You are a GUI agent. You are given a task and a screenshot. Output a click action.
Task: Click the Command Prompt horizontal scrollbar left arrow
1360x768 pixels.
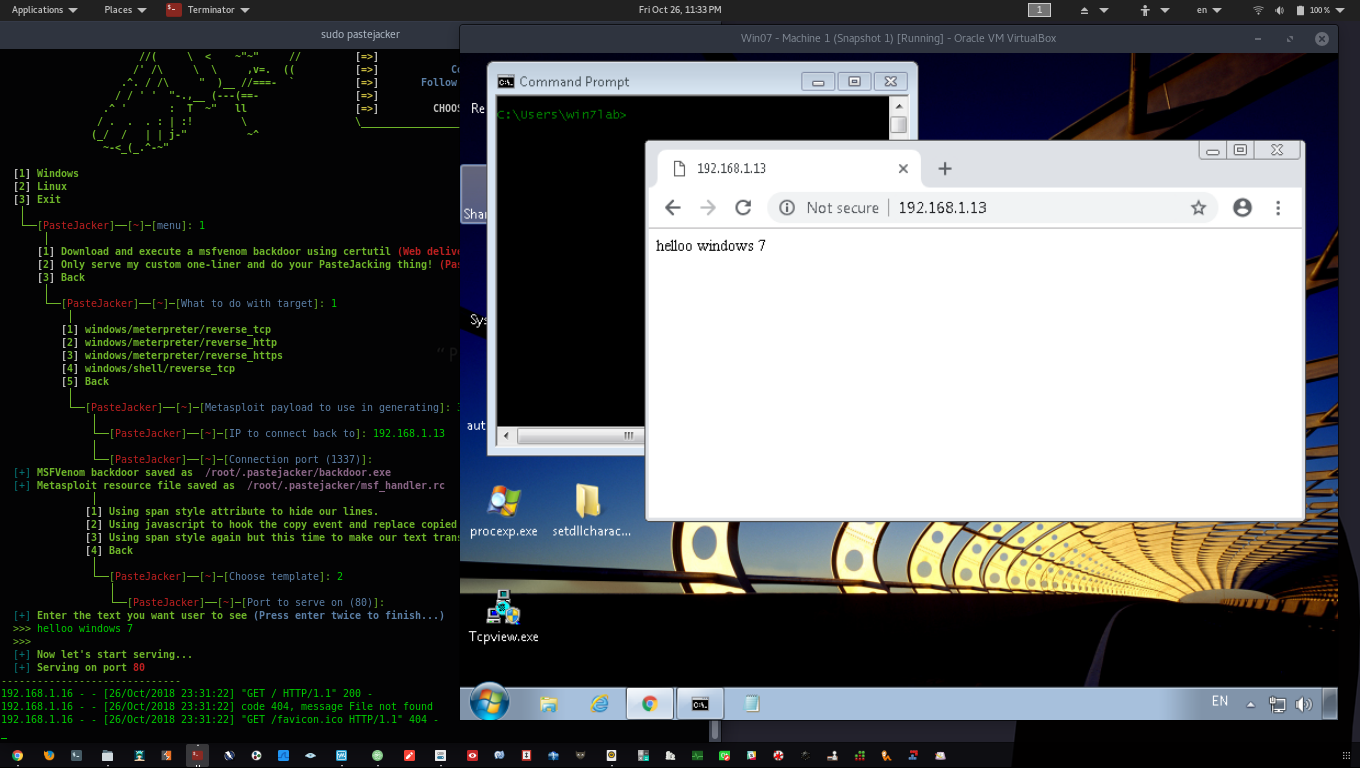tap(507, 436)
